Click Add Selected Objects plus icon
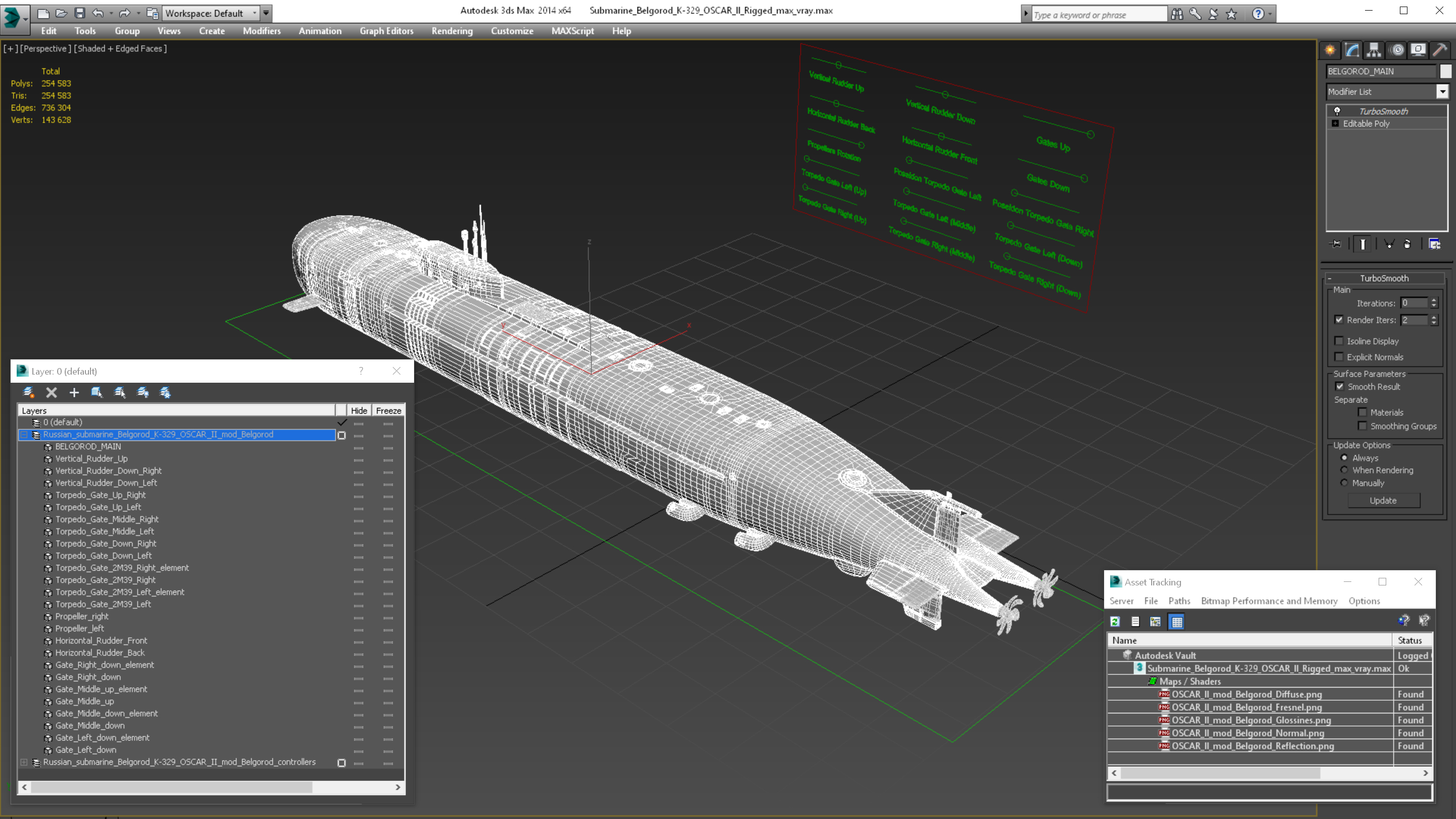1456x819 pixels. click(74, 392)
